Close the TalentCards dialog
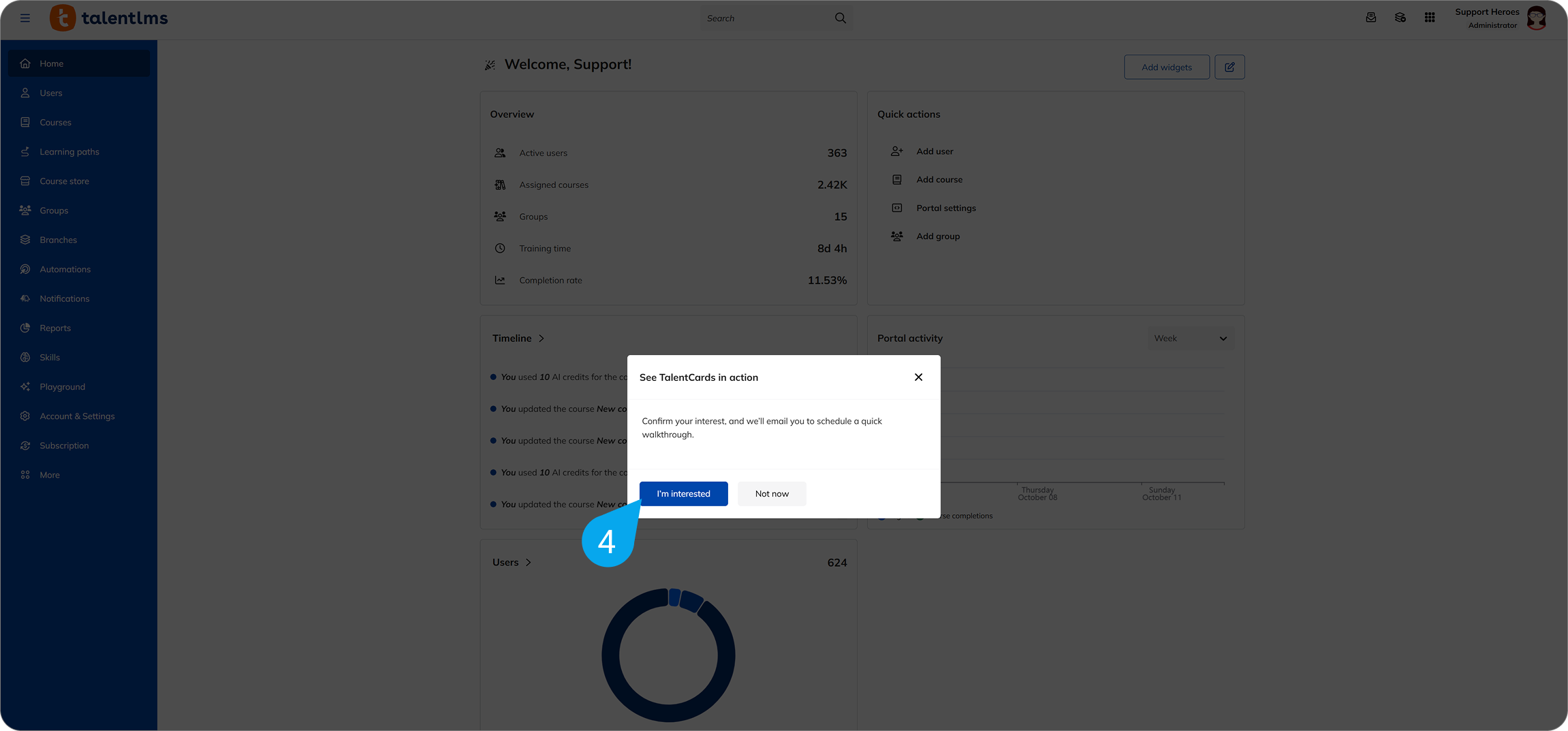Viewport: 1568px width, 731px height. tap(918, 377)
